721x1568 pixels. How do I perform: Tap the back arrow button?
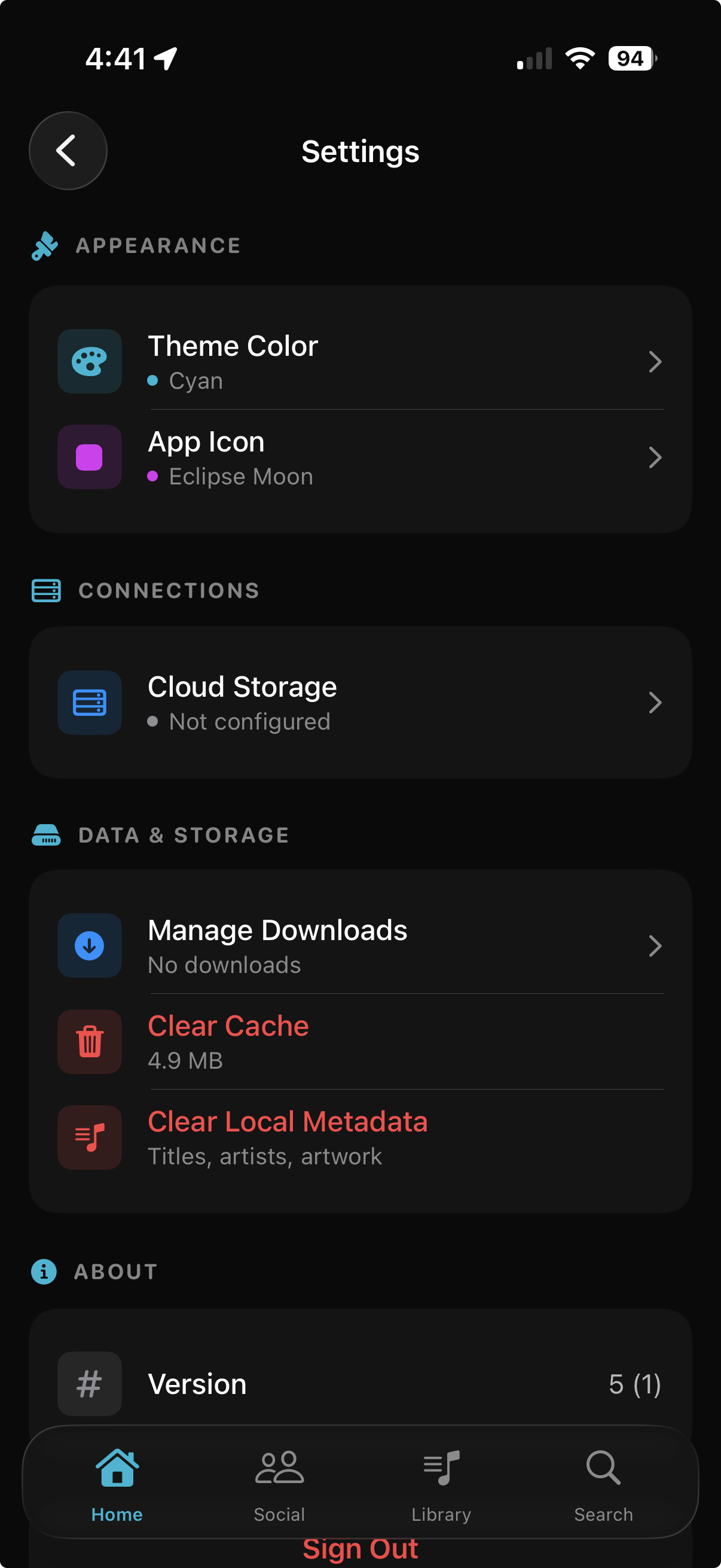pos(68,150)
